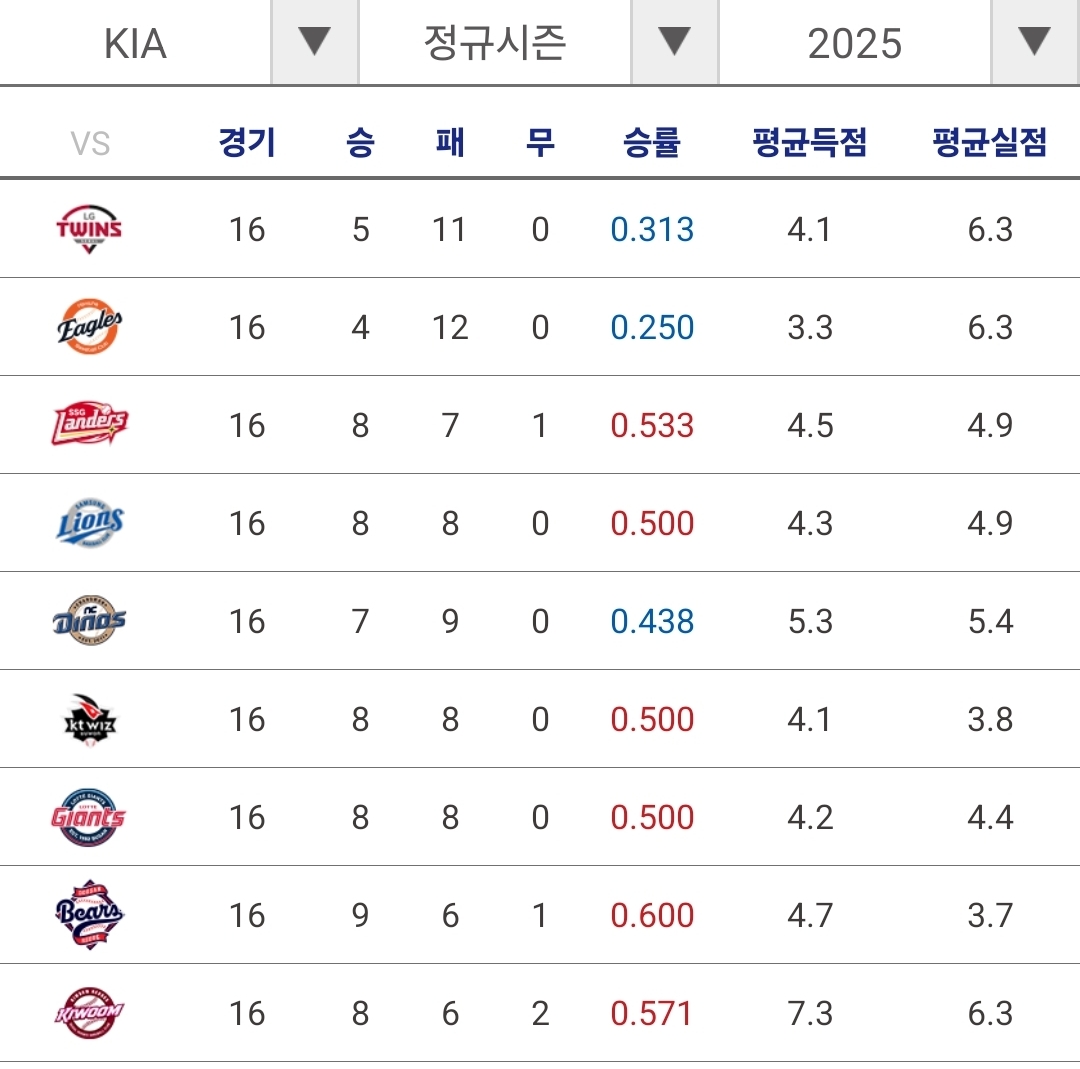Click the 0.250 win rate for Eagles

coord(652,327)
